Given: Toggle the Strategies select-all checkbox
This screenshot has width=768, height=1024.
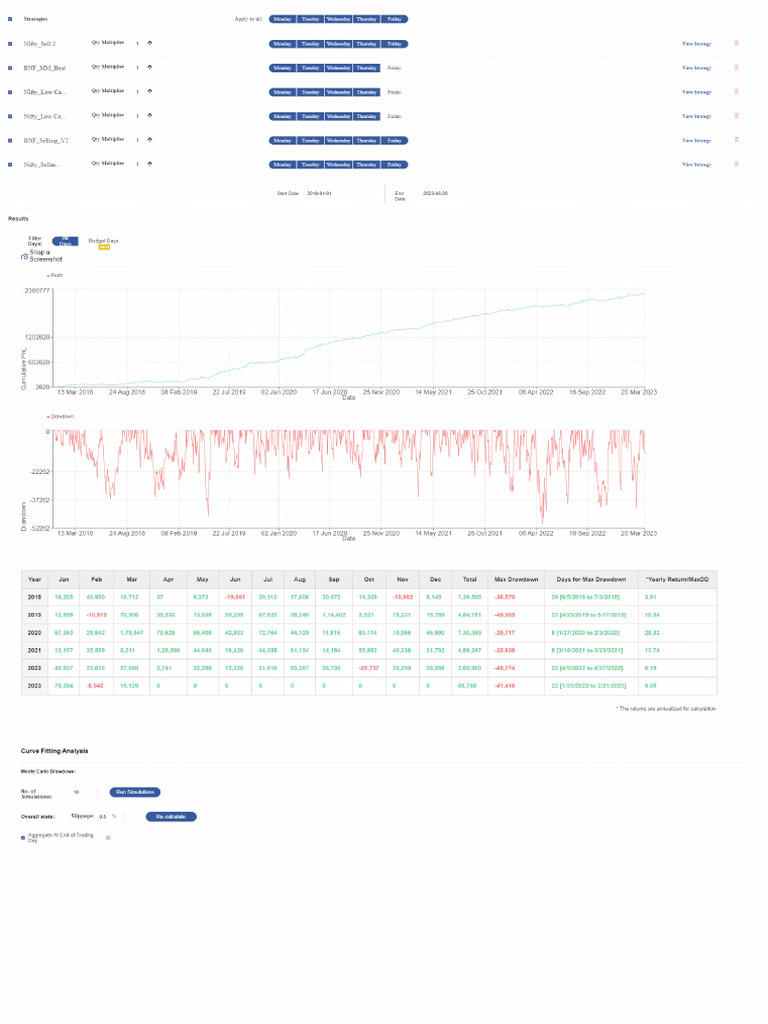Looking at the screenshot, I should click(x=10, y=19).
